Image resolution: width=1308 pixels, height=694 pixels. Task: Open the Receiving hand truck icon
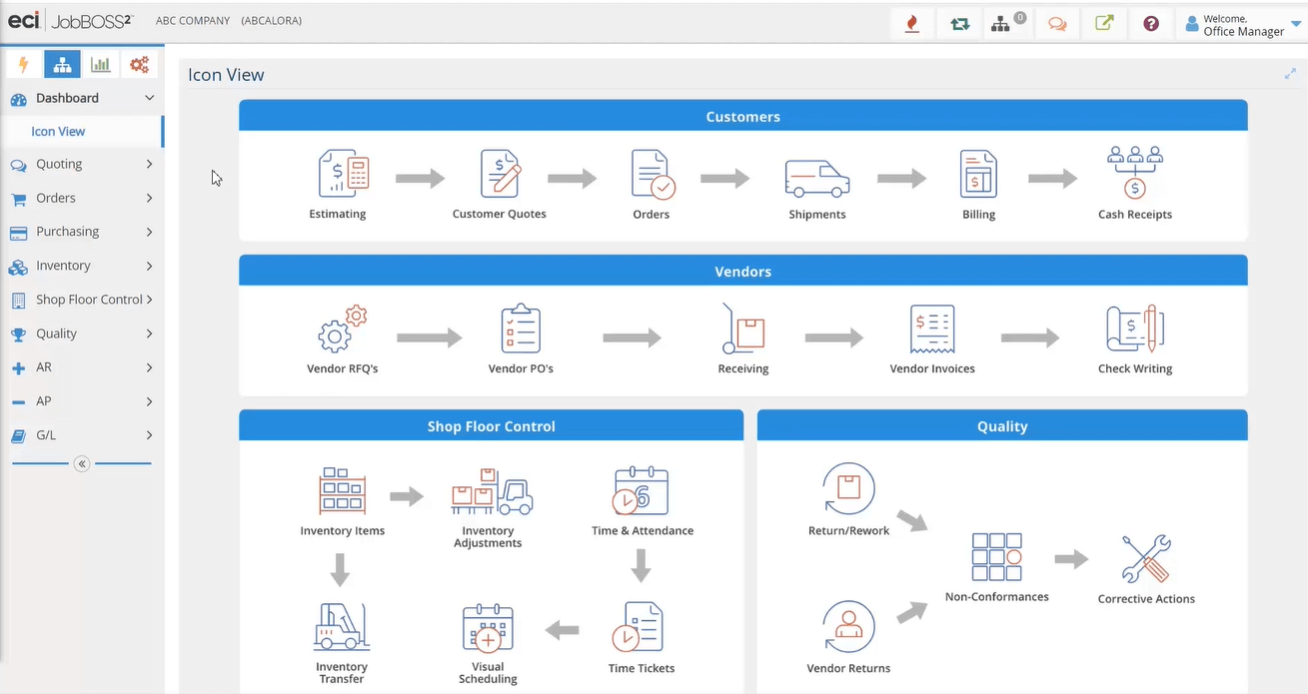[743, 329]
